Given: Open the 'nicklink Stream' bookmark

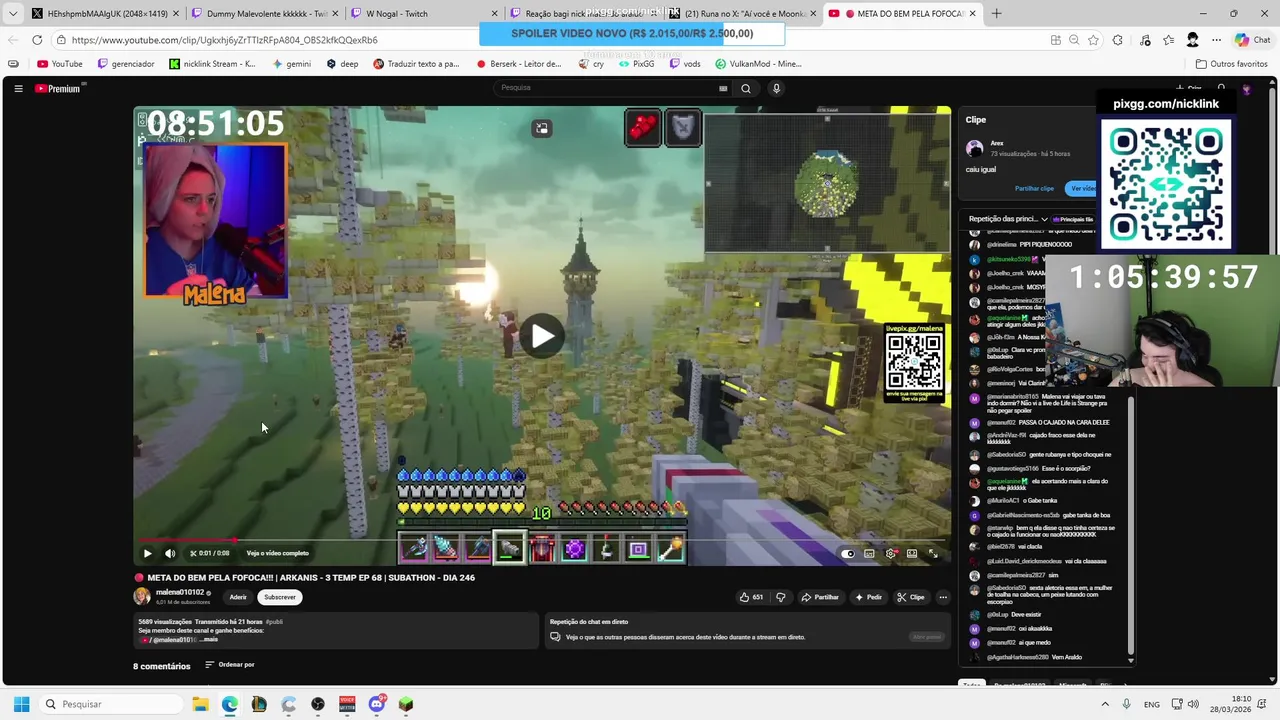Looking at the screenshot, I should click(x=212, y=64).
